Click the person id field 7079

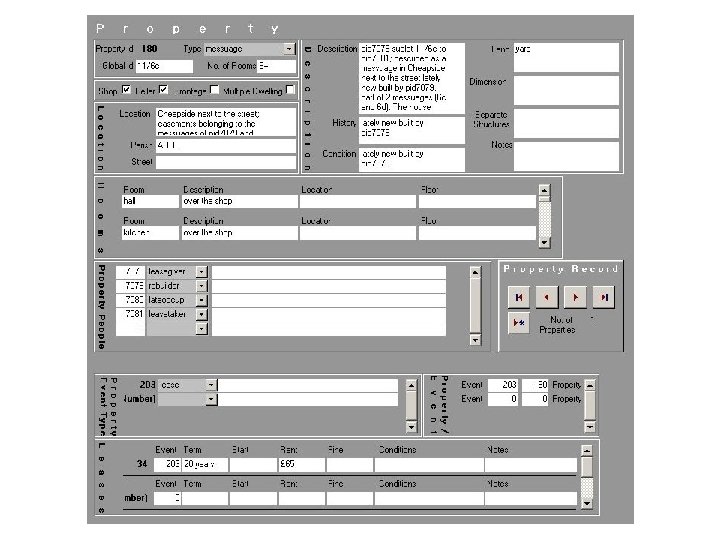coord(130,286)
